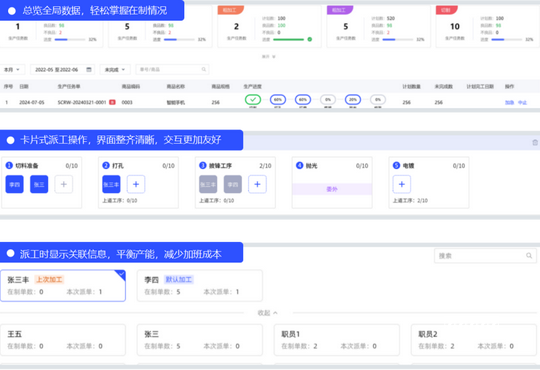Viewport: 540px width, 370px height.
Task: Click the 上道工序: 2/10 text in 电镀 card
Action: pos(410,200)
